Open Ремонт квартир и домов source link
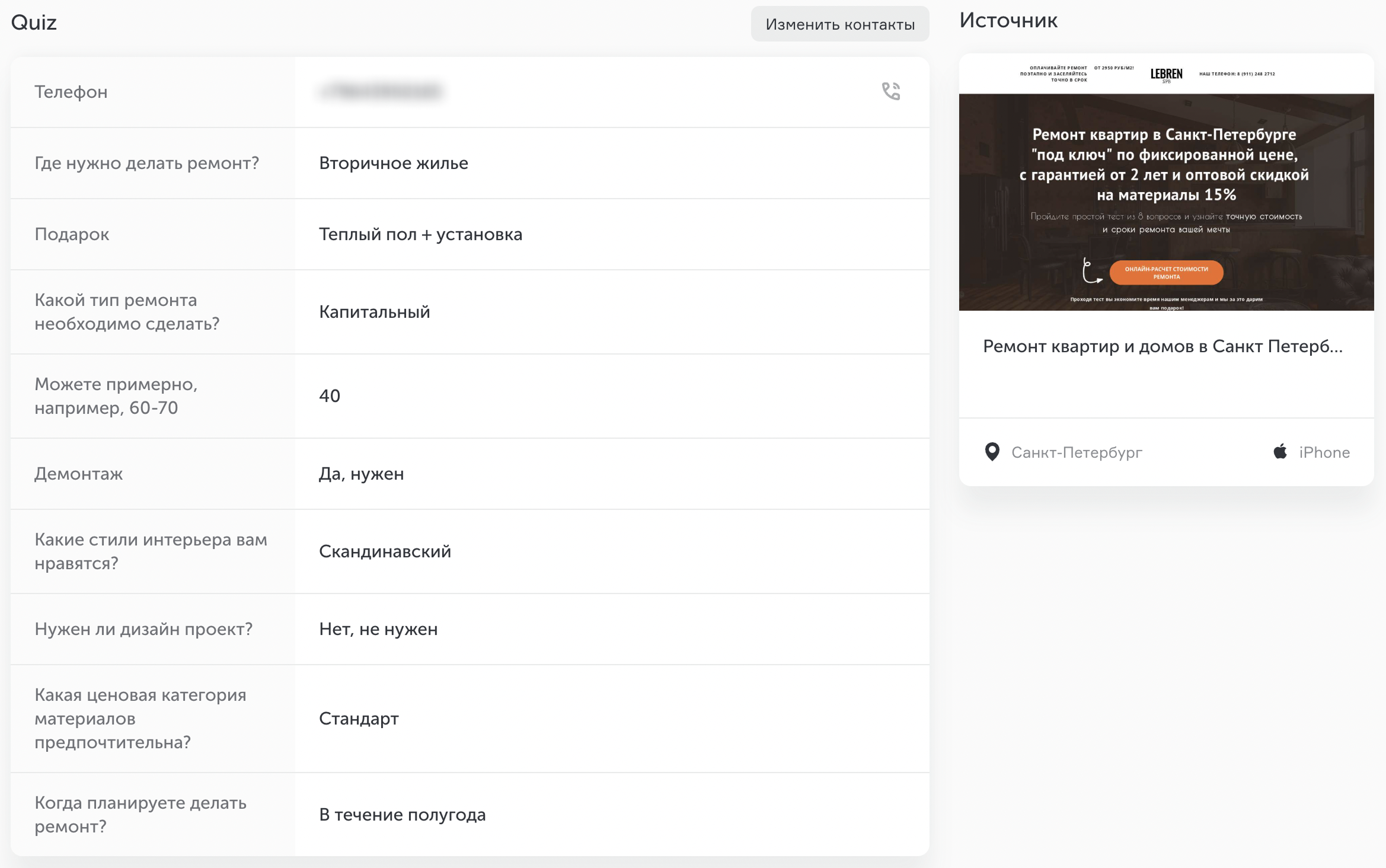 (1162, 346)
